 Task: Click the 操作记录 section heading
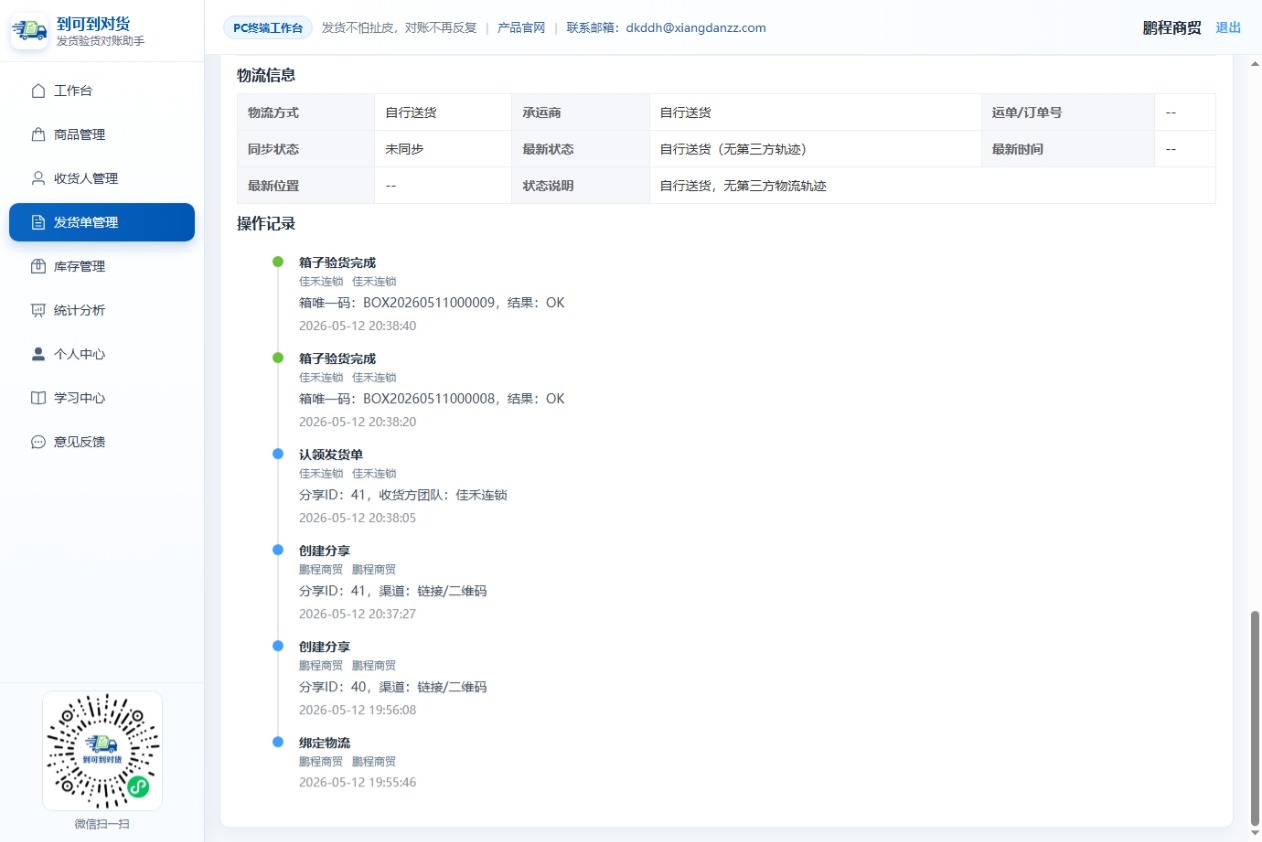pyautogui.click(x=266, y=223)
